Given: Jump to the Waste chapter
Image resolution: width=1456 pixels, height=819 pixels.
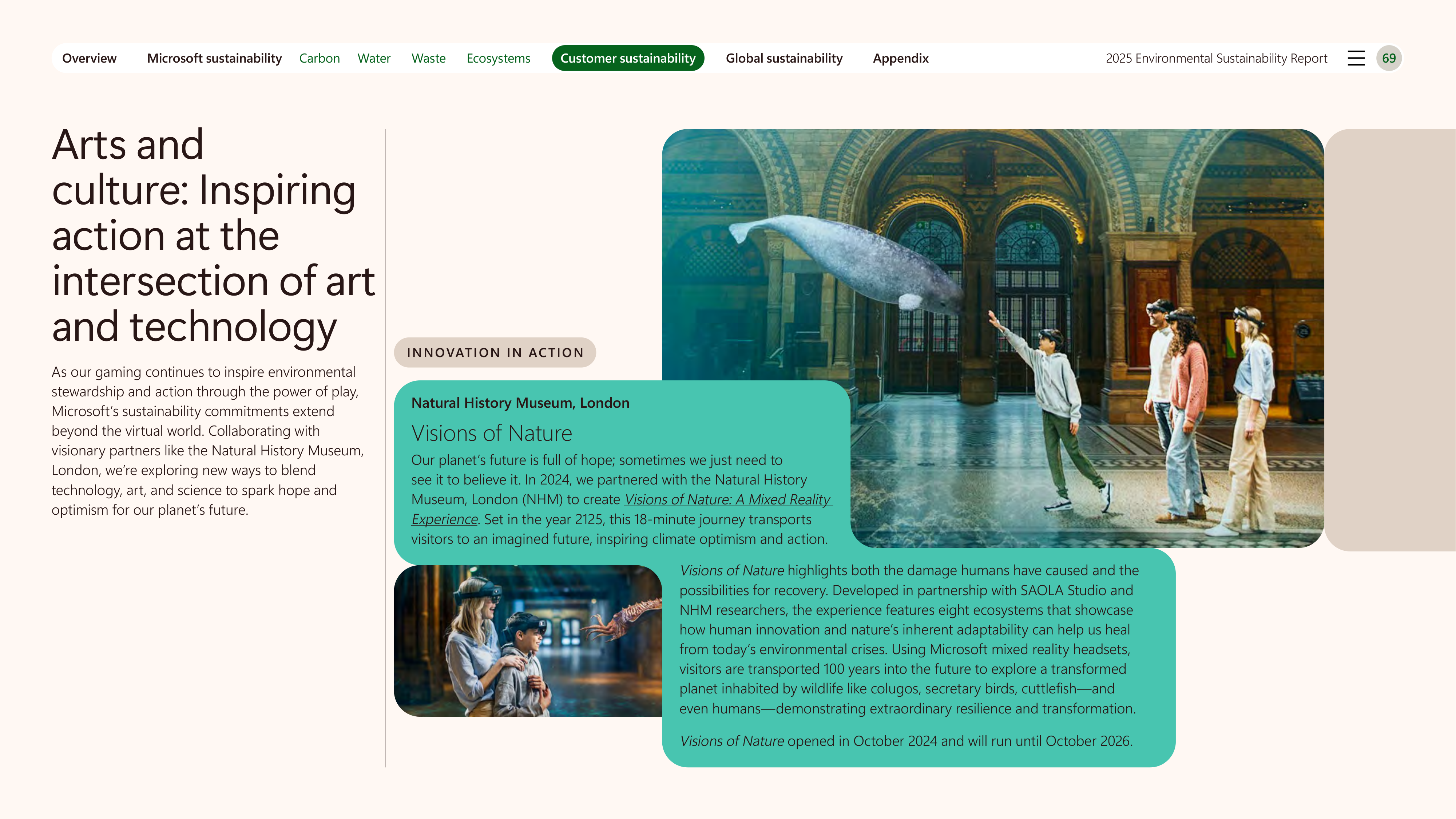Looking at the screenshot, I should (428, 58).
